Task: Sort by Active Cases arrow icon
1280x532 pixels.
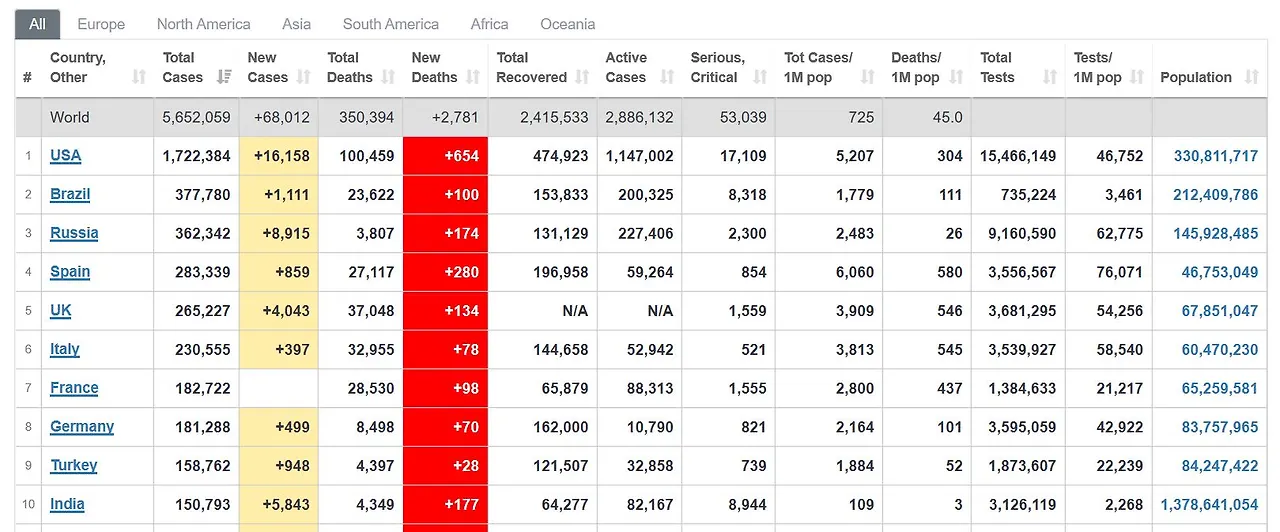Action: tap(668, 77)
